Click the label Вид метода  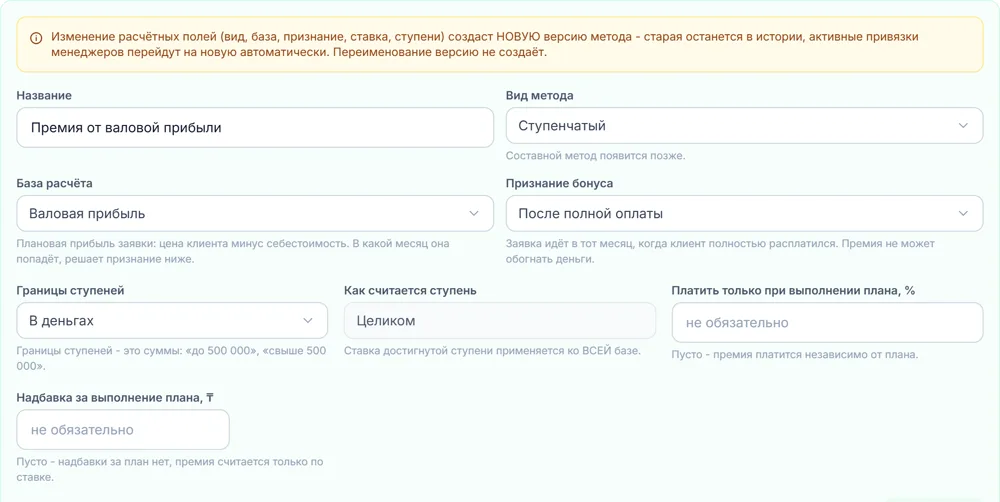tap(540, 96)
